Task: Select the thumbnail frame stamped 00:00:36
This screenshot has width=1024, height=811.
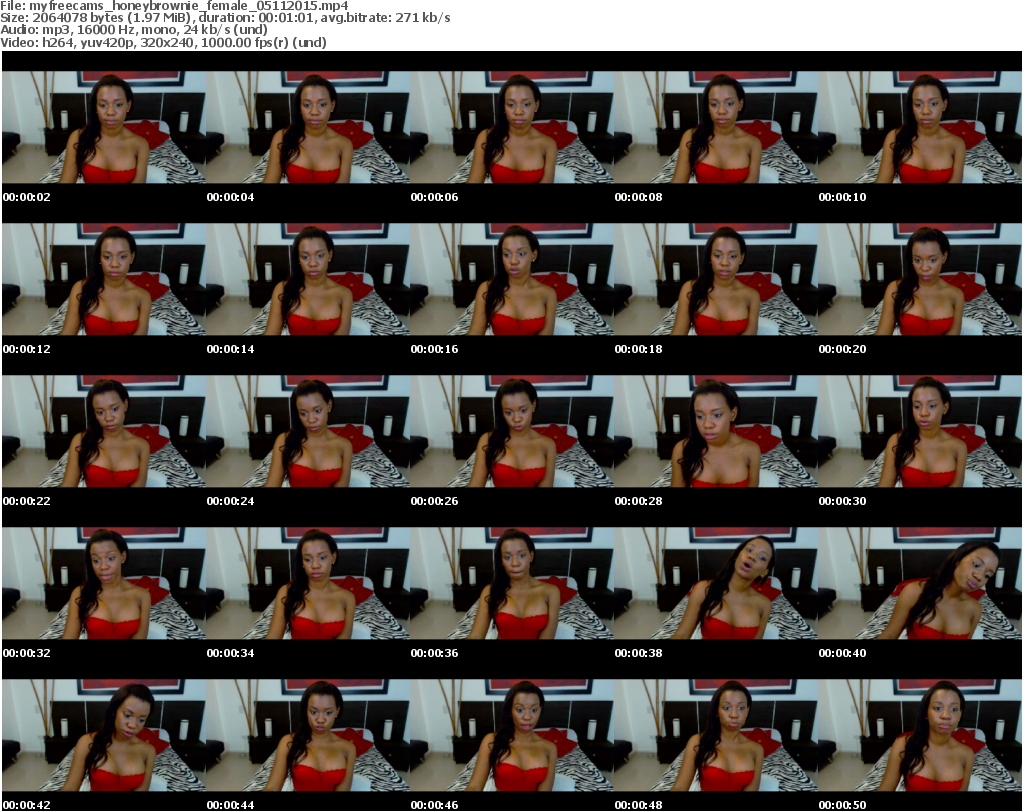Action: (512, 584)
